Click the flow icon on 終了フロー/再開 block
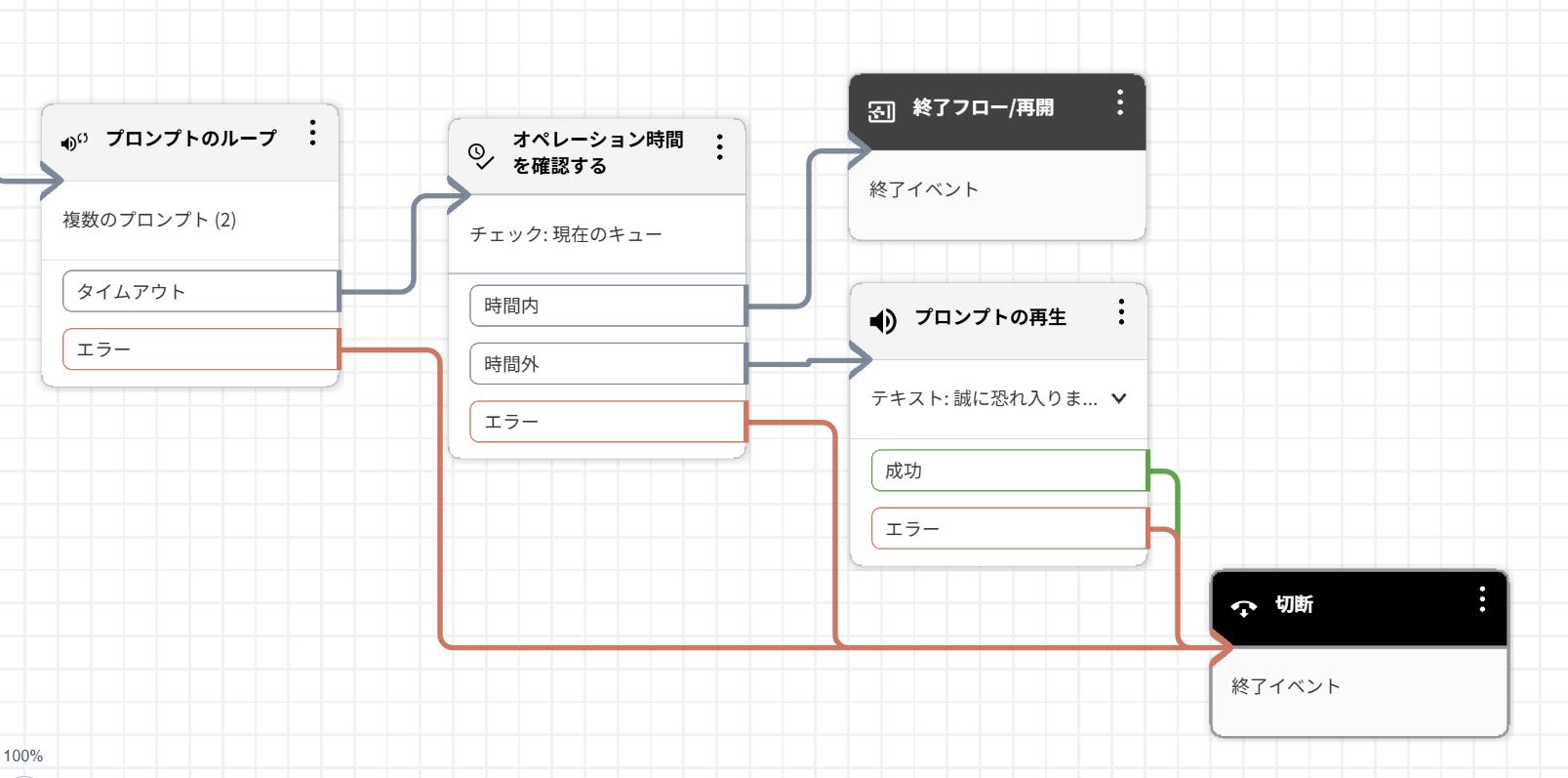The image size is (1568, 778). point(881,111)
